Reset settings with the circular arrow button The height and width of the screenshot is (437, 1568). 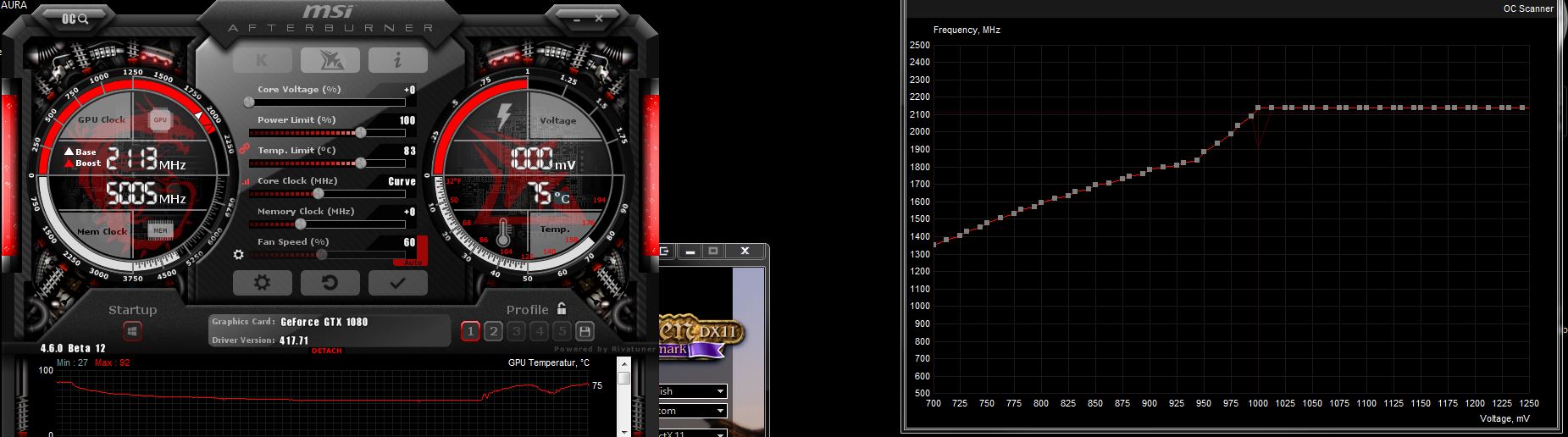330,283
